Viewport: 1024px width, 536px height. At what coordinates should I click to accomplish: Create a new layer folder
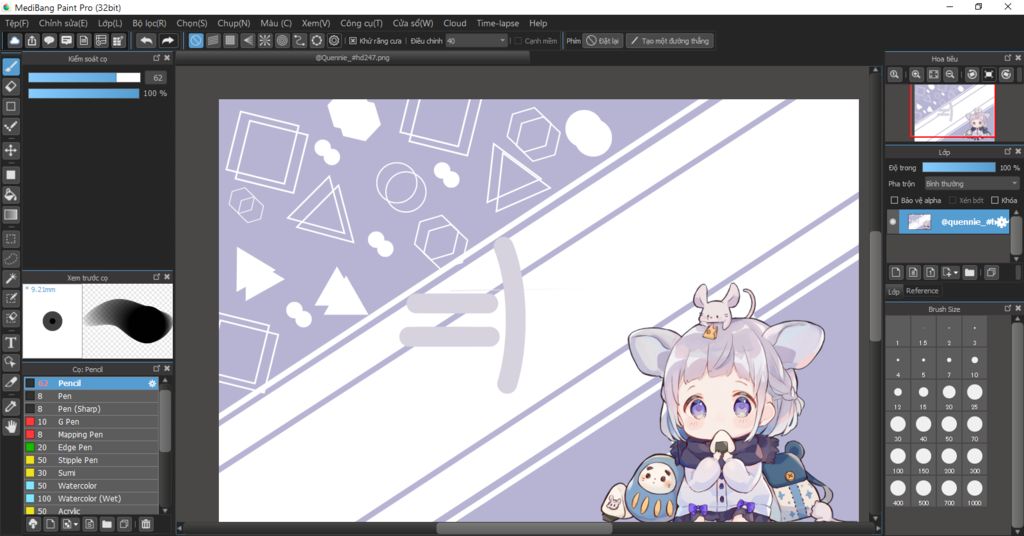pyautogui.click(x=970, y=272)
